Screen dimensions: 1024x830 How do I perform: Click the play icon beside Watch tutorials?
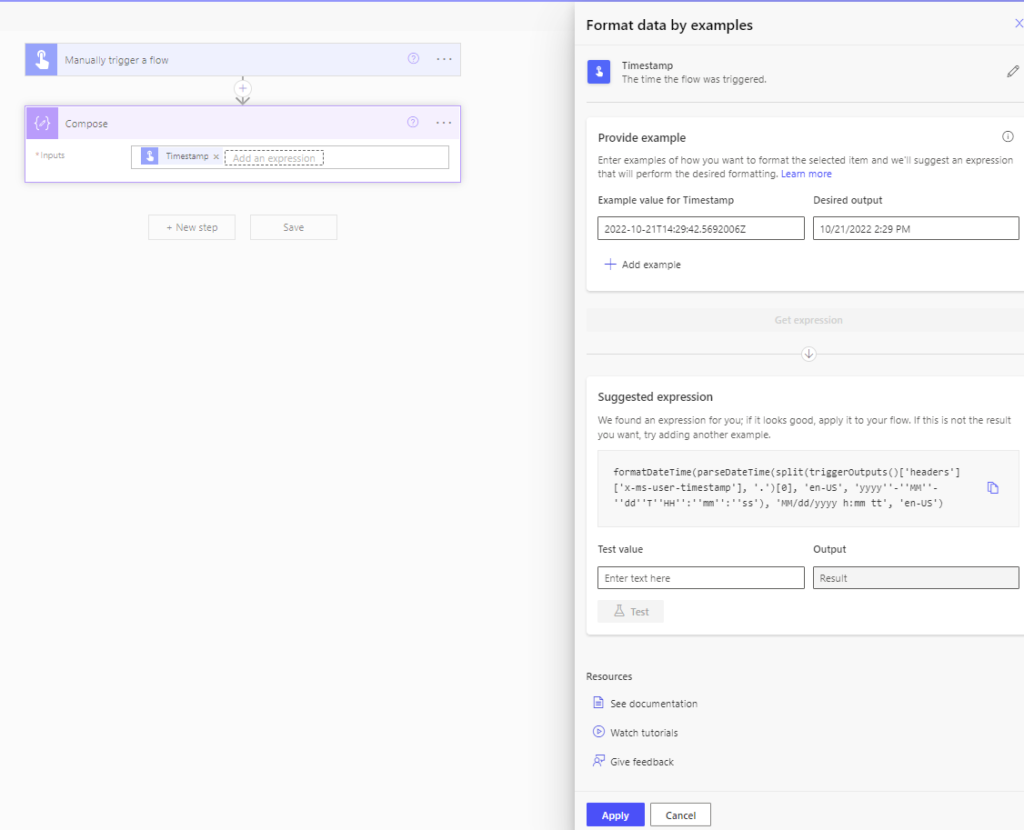[598, 731]
